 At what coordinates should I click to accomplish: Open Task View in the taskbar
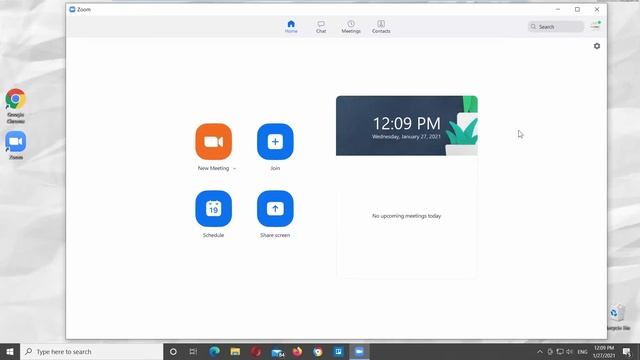point(193,351)
